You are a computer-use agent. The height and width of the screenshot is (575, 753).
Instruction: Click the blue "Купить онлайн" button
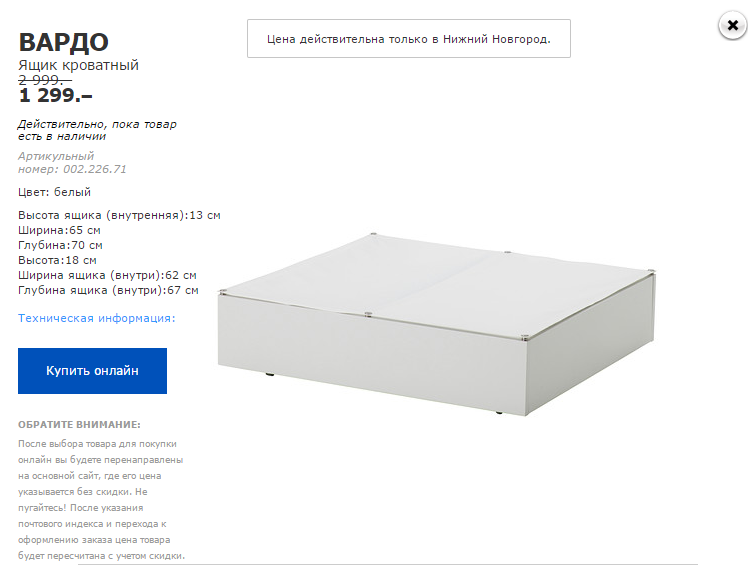[92, 371]
